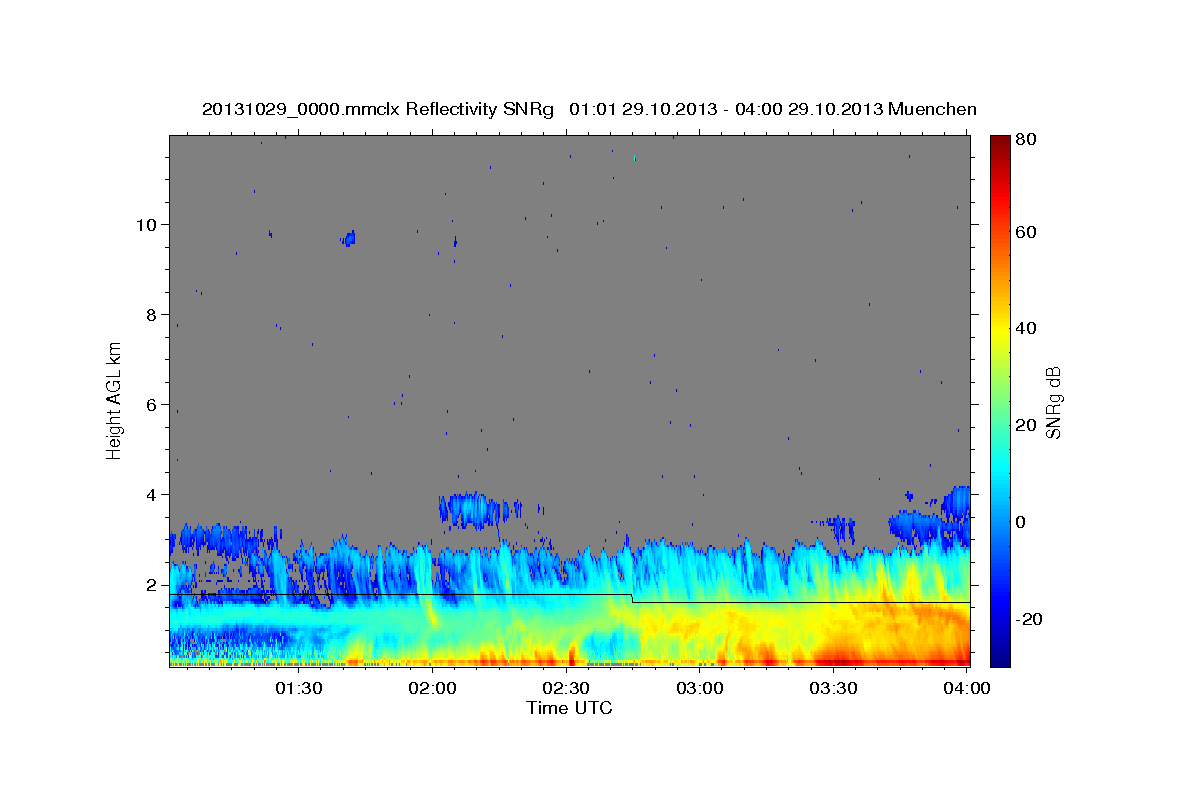Click the colorbar value 60

pos(1025,232)
